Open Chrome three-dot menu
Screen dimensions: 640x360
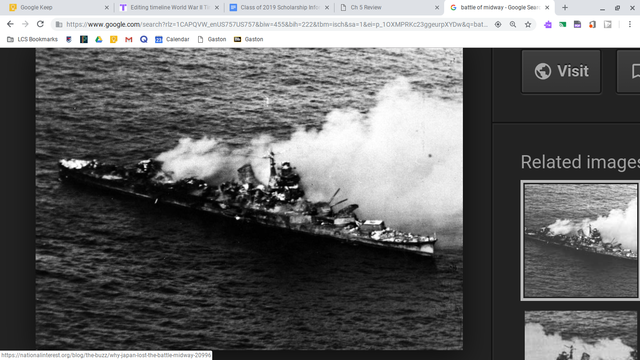coord(630,24)
